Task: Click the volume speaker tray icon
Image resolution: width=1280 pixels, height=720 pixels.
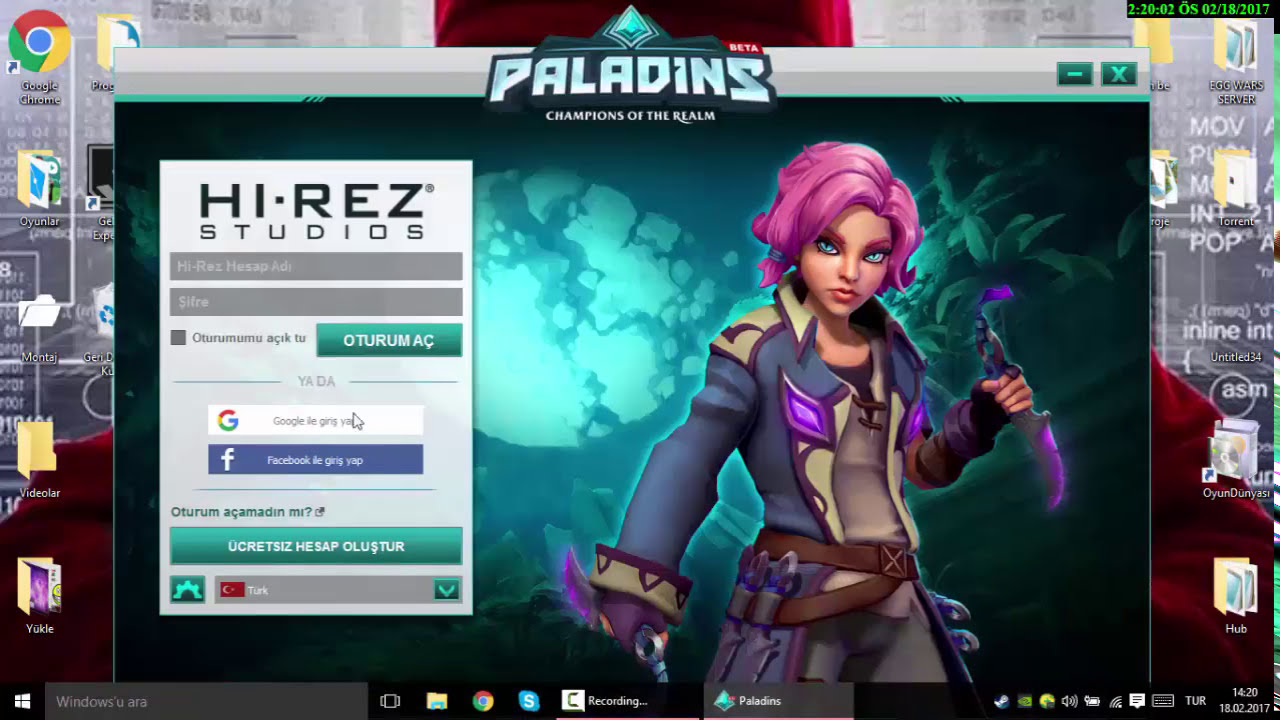Action: [x=1069, y=701]
